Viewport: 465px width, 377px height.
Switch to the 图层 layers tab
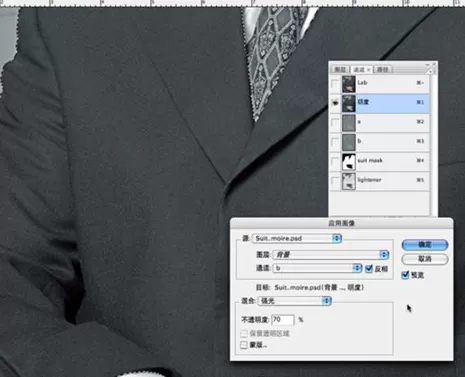point(340,69)
